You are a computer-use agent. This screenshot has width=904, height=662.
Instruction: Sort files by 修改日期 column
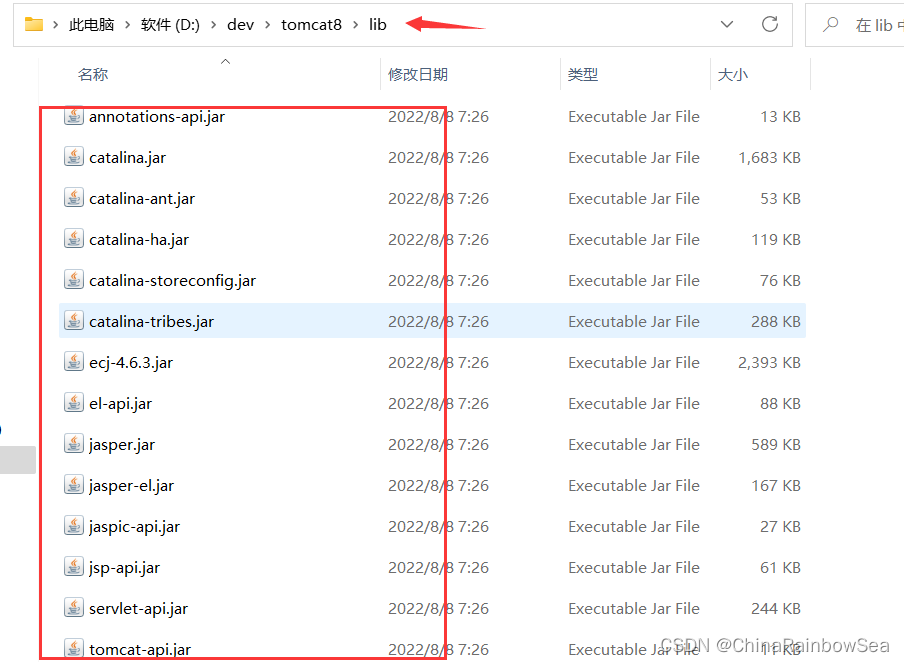(417, 74)
